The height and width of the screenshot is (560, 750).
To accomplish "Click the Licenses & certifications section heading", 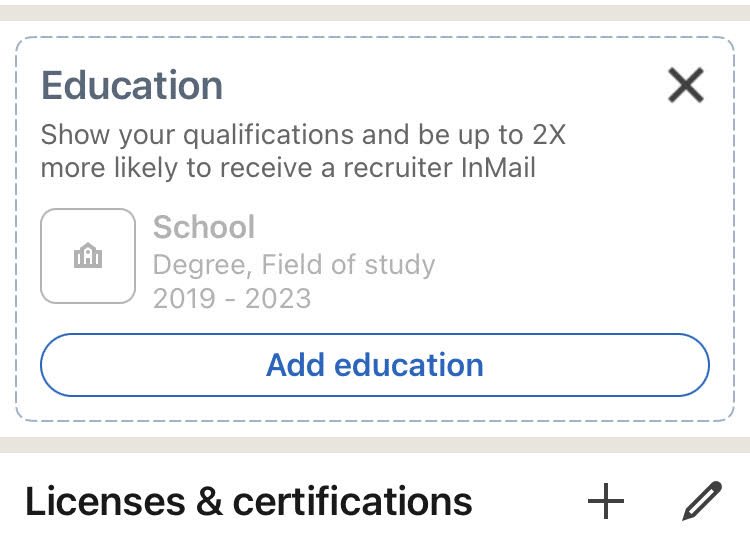I will pyautogui.click(x=249, y=501).
